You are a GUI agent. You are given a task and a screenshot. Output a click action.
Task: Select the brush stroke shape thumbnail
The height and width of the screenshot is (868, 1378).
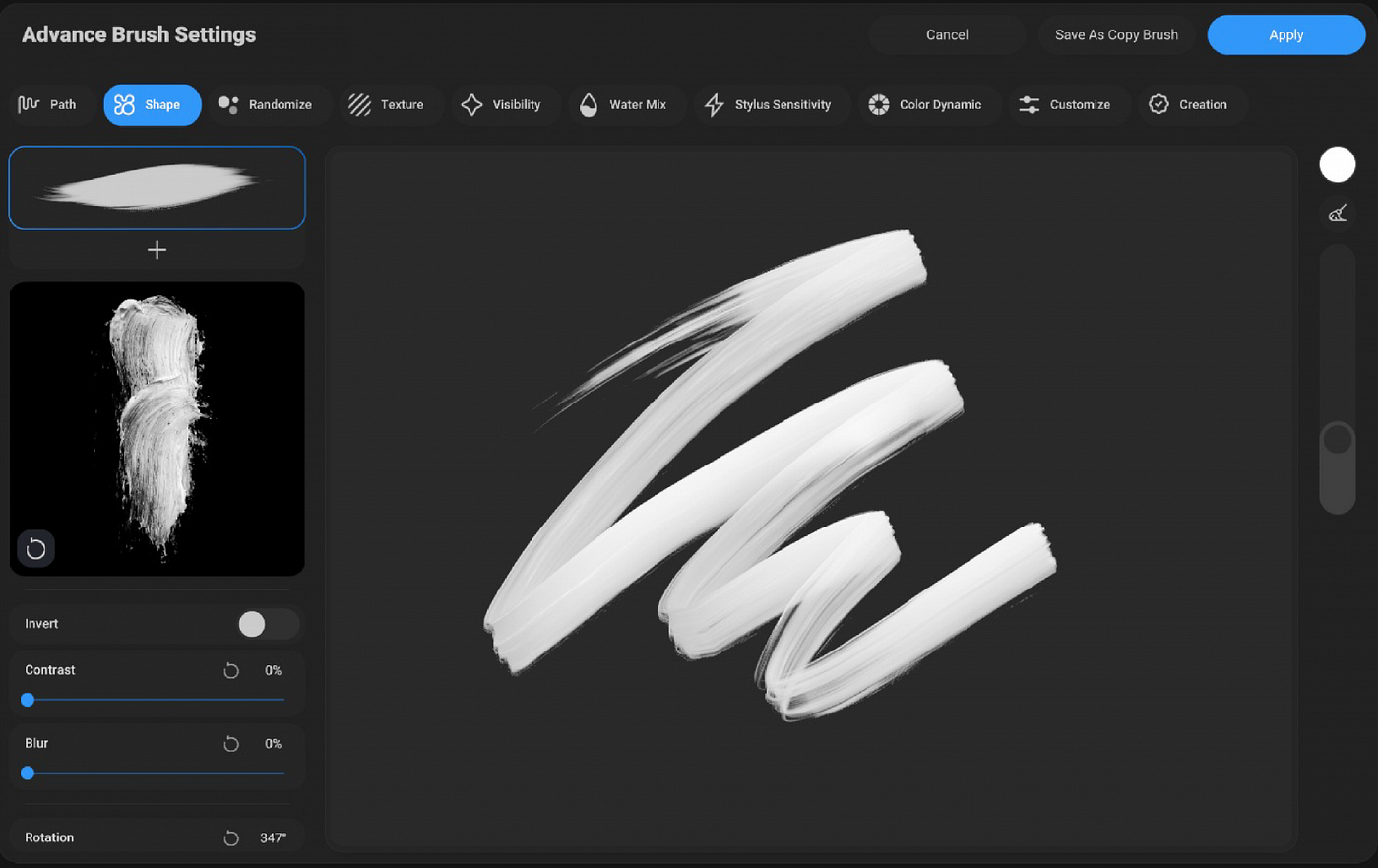(157, 188)
